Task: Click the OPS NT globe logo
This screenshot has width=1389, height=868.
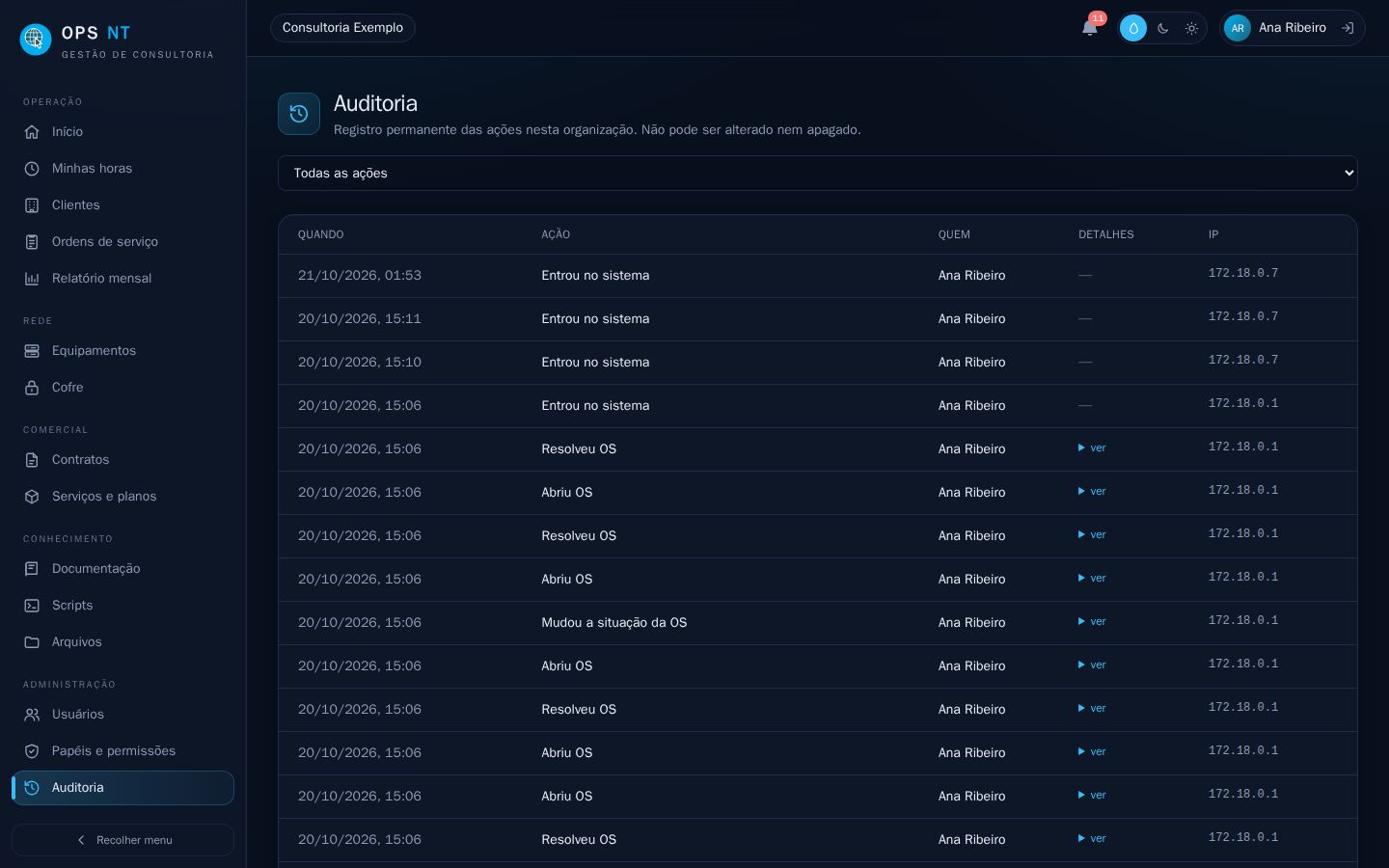Action: (x=36, y=40)
